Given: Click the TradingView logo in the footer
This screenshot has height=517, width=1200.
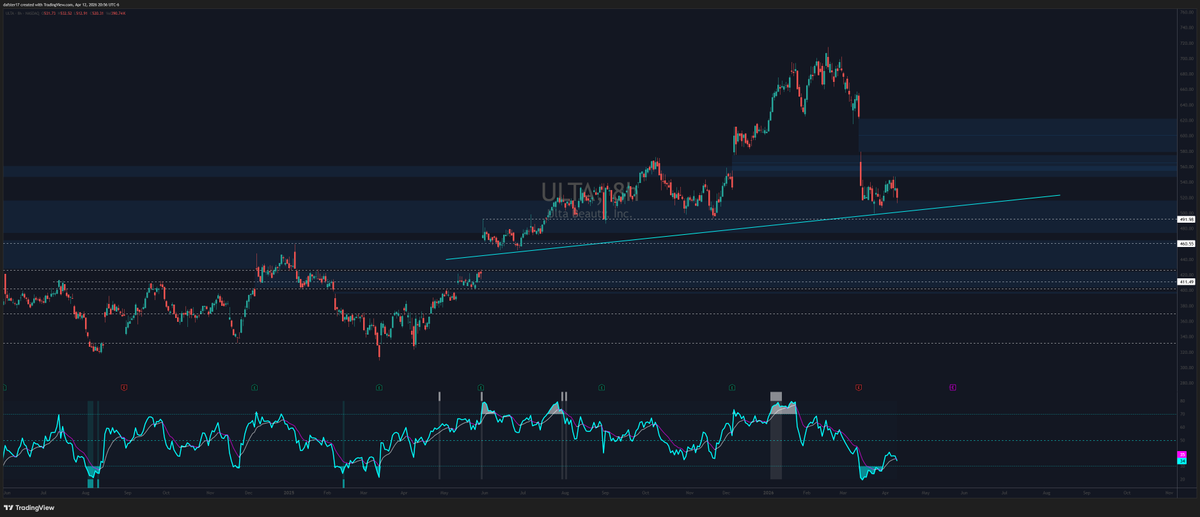Looking at the screenshot, I should (x=30, y=507).
